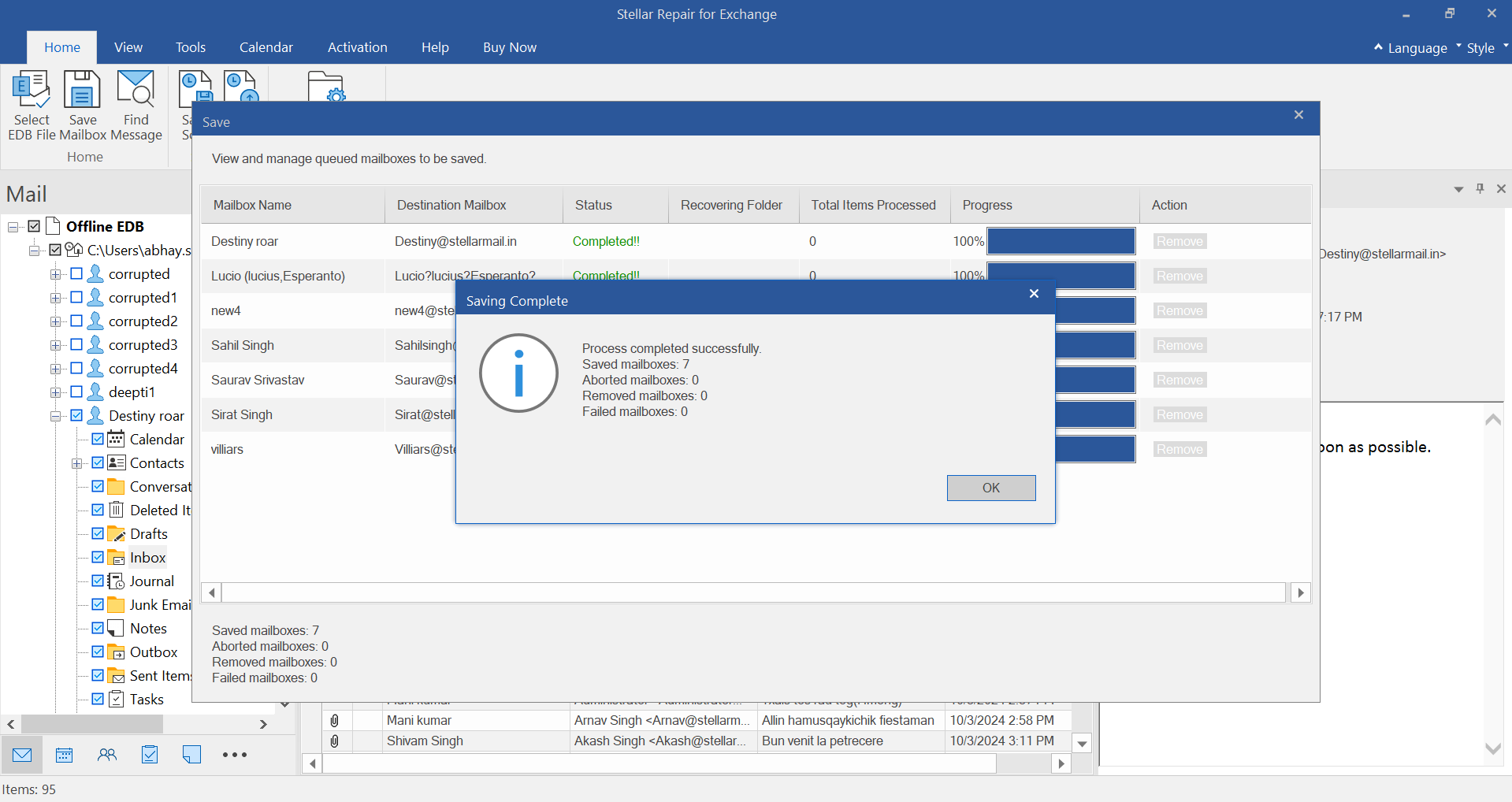Open Contacts view icon in bottom bar

point(107,755)
